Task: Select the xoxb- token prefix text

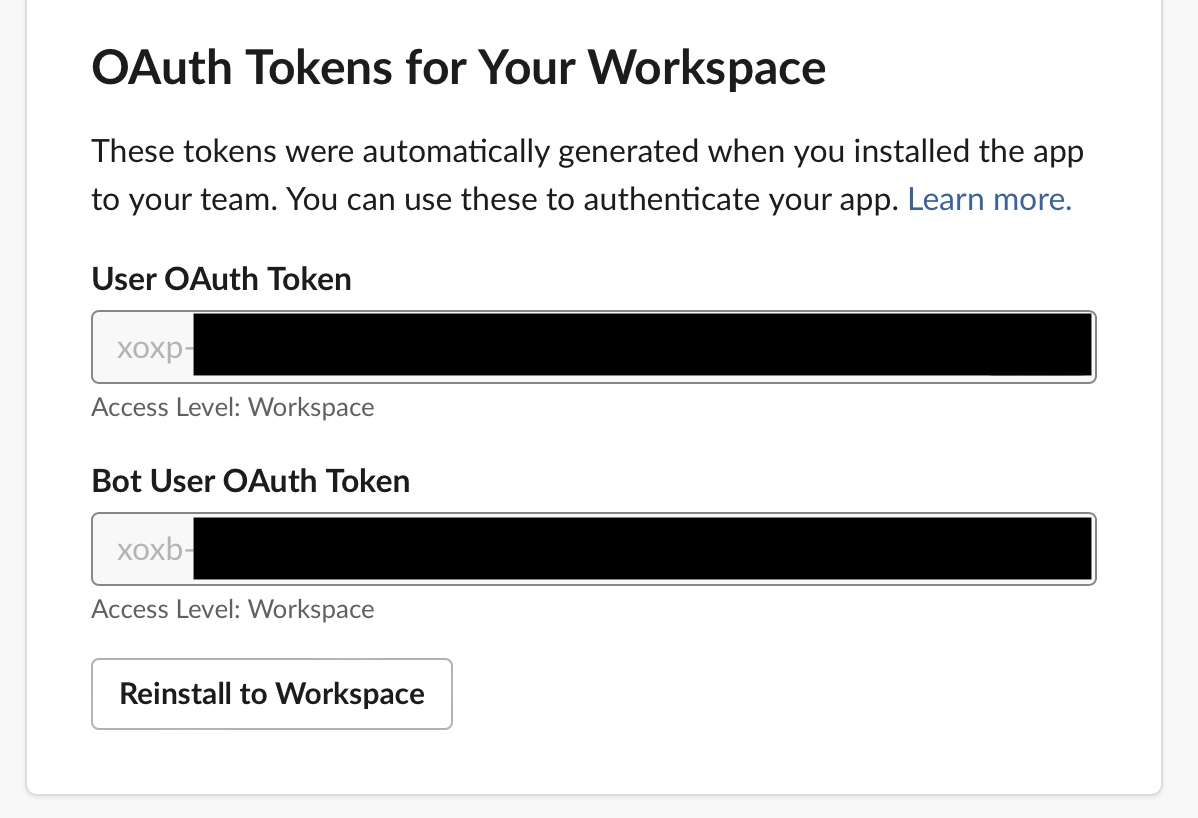Action: [154, 550]
